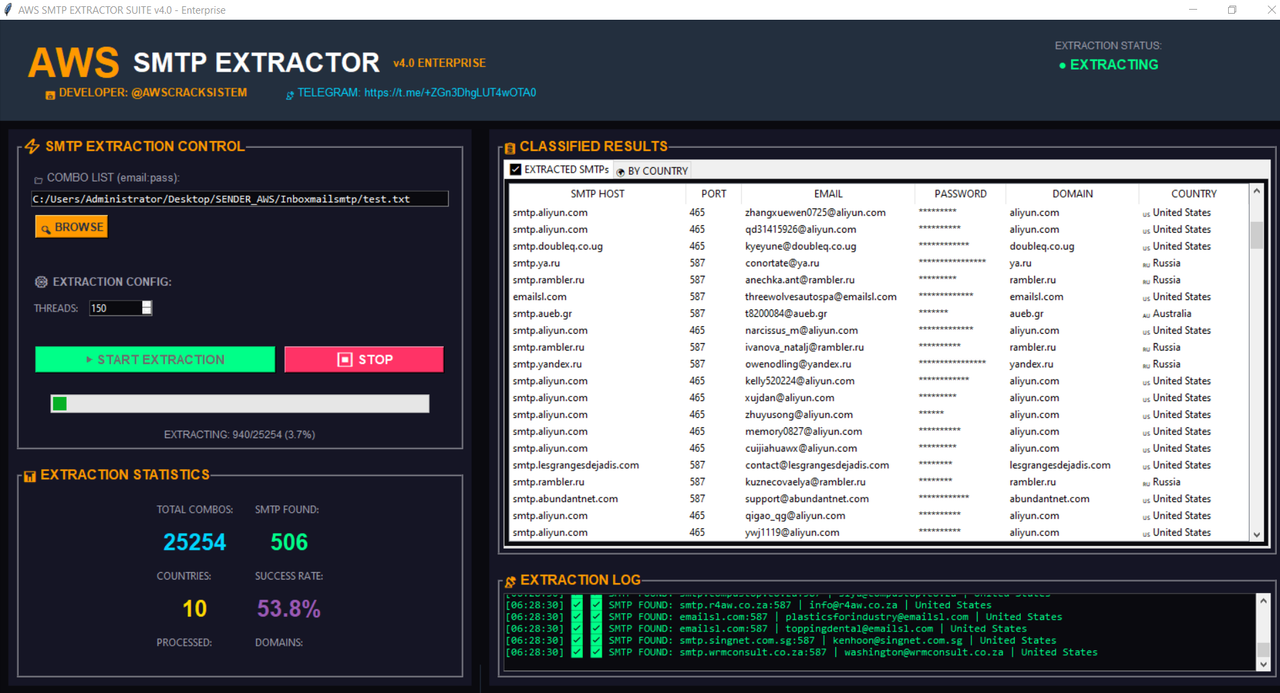The image size is (1280, 693).
Task: Click the extraction progress bar
Action: coord(240,404)
